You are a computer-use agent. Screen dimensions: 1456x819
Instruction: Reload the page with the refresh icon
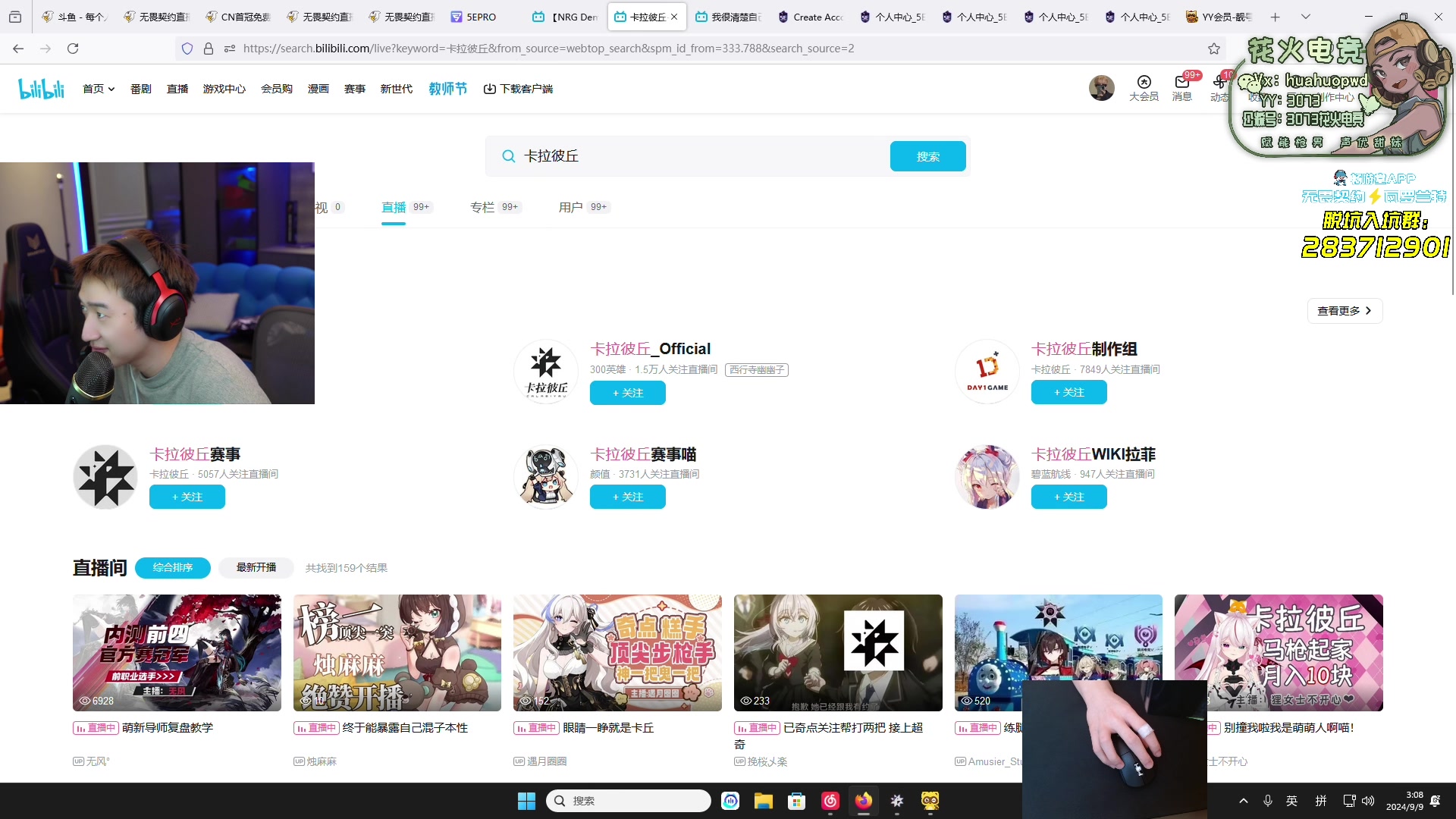coord(73,49)
